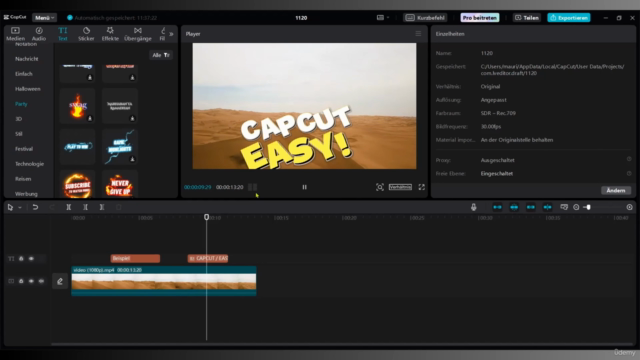Click the playhead marker on the timeline
The image size is (640, 360).
click(x=207, y=217)
